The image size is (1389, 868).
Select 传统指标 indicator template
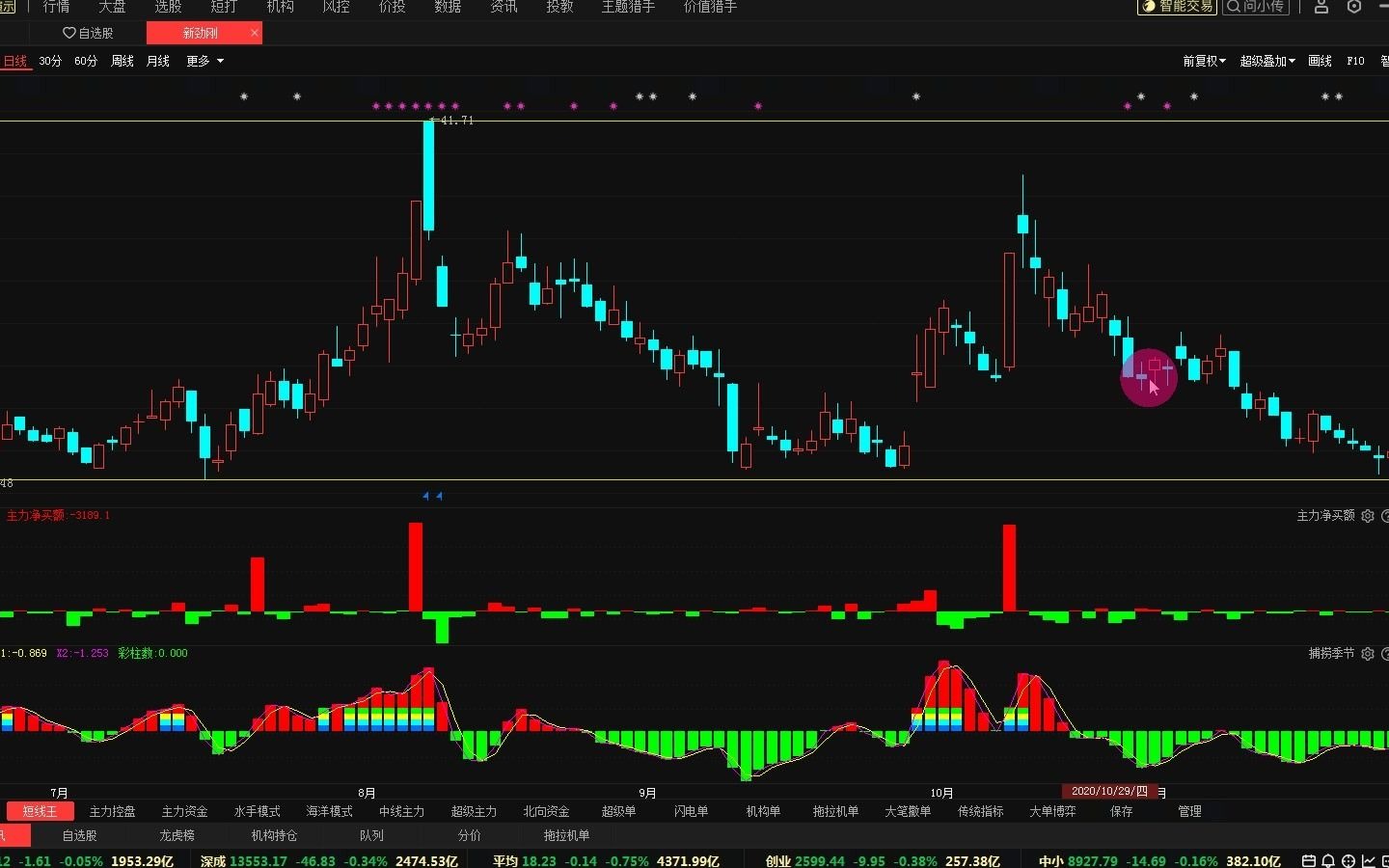click(x=980, y=811)
